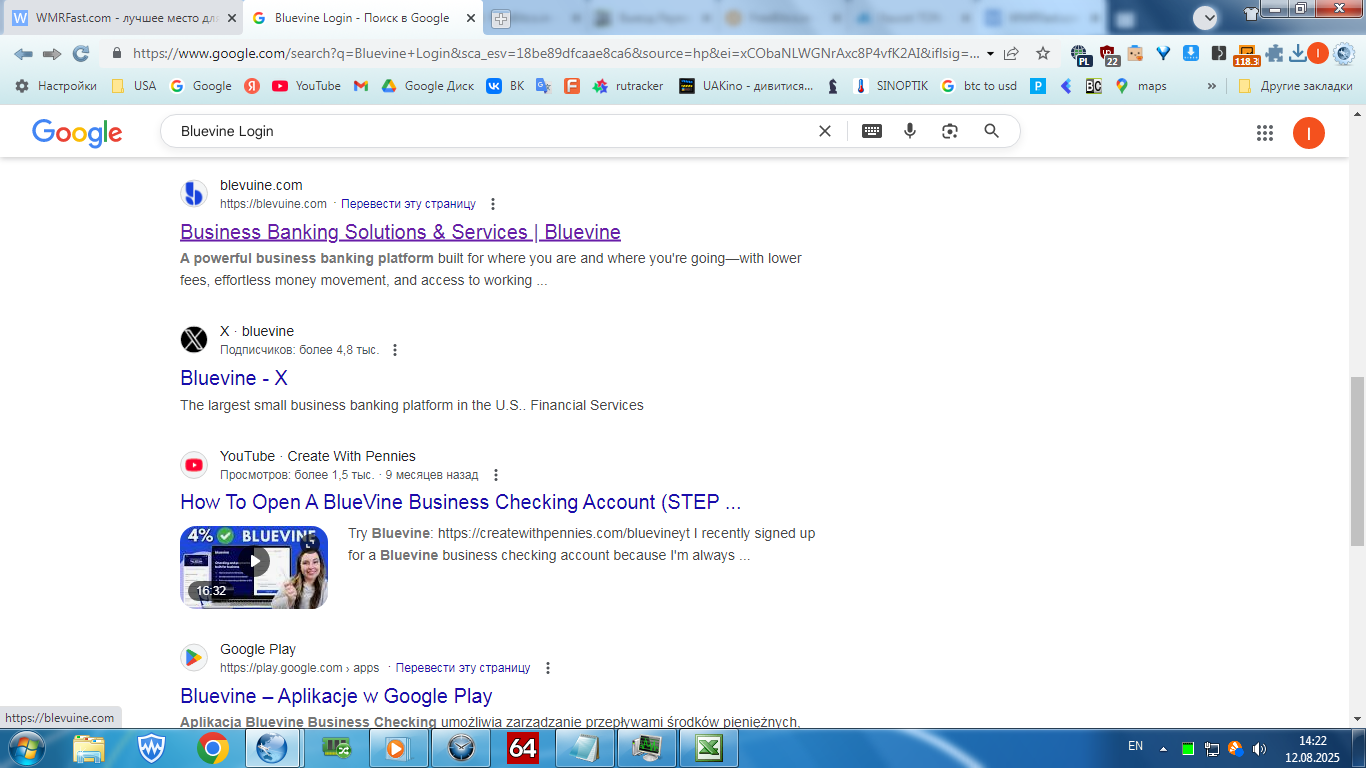Open the Google apps grid
The width and height of the screenshot is (1366, 768).
click(x=1265, y=133)
